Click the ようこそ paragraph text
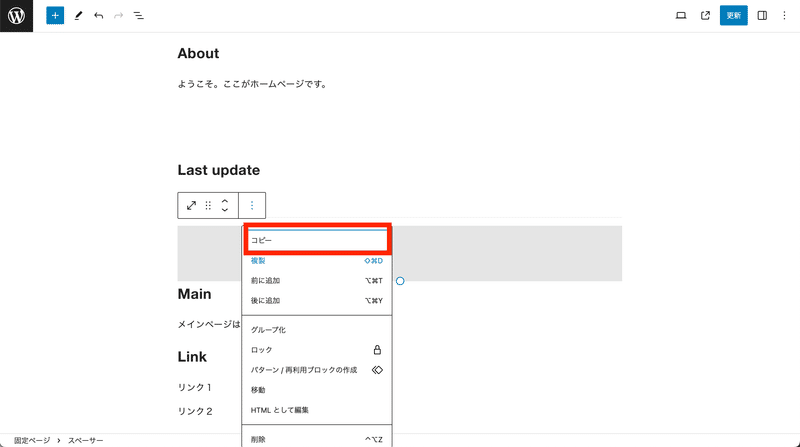800x447 pixels. point(252,84)
